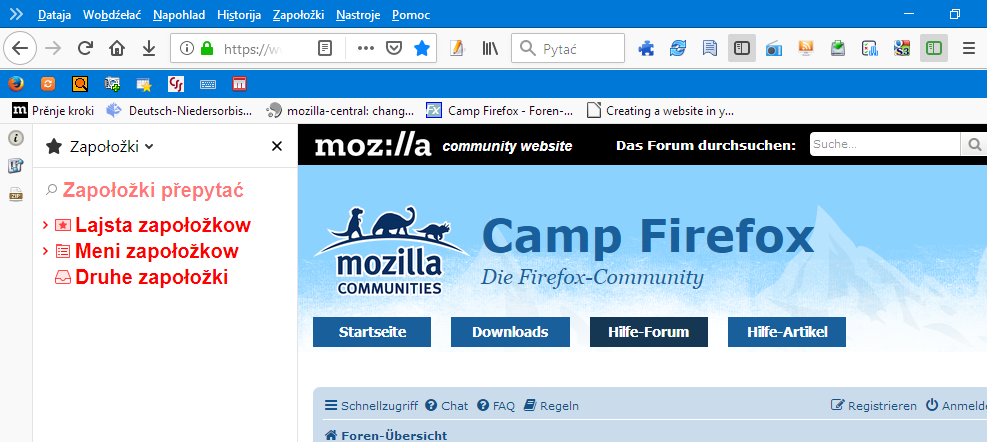The image size is (987, 442).
Task: Save page to Pocket icon
Action: (394, 48)
